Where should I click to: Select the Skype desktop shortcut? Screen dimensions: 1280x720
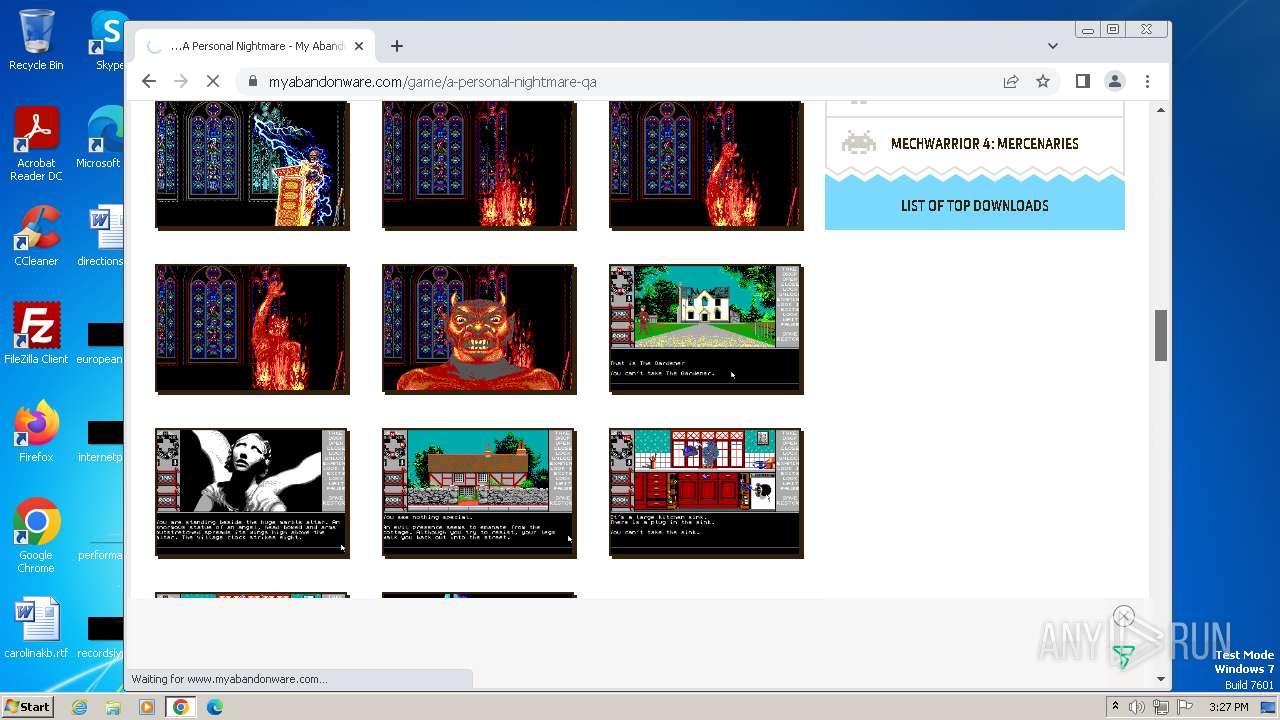108,40
